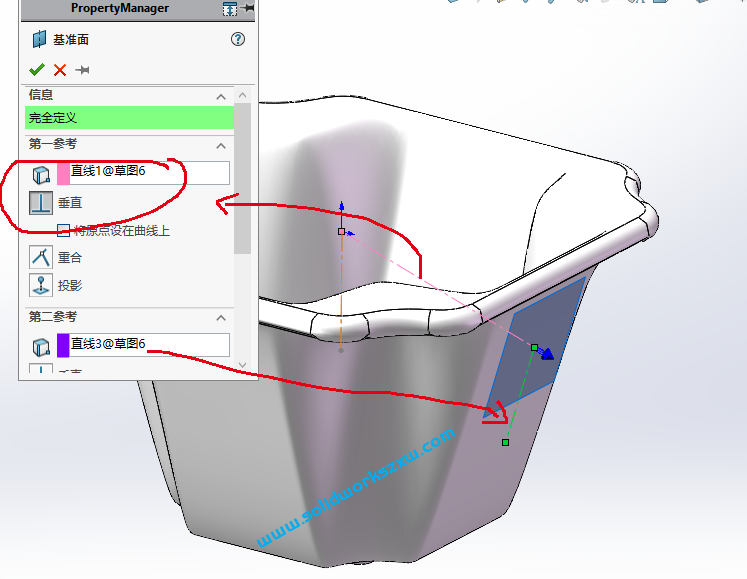Click the 基准面 plane feature icon
Image resolution: width=747 pixels, height=579 pixels.
(38, 39)
